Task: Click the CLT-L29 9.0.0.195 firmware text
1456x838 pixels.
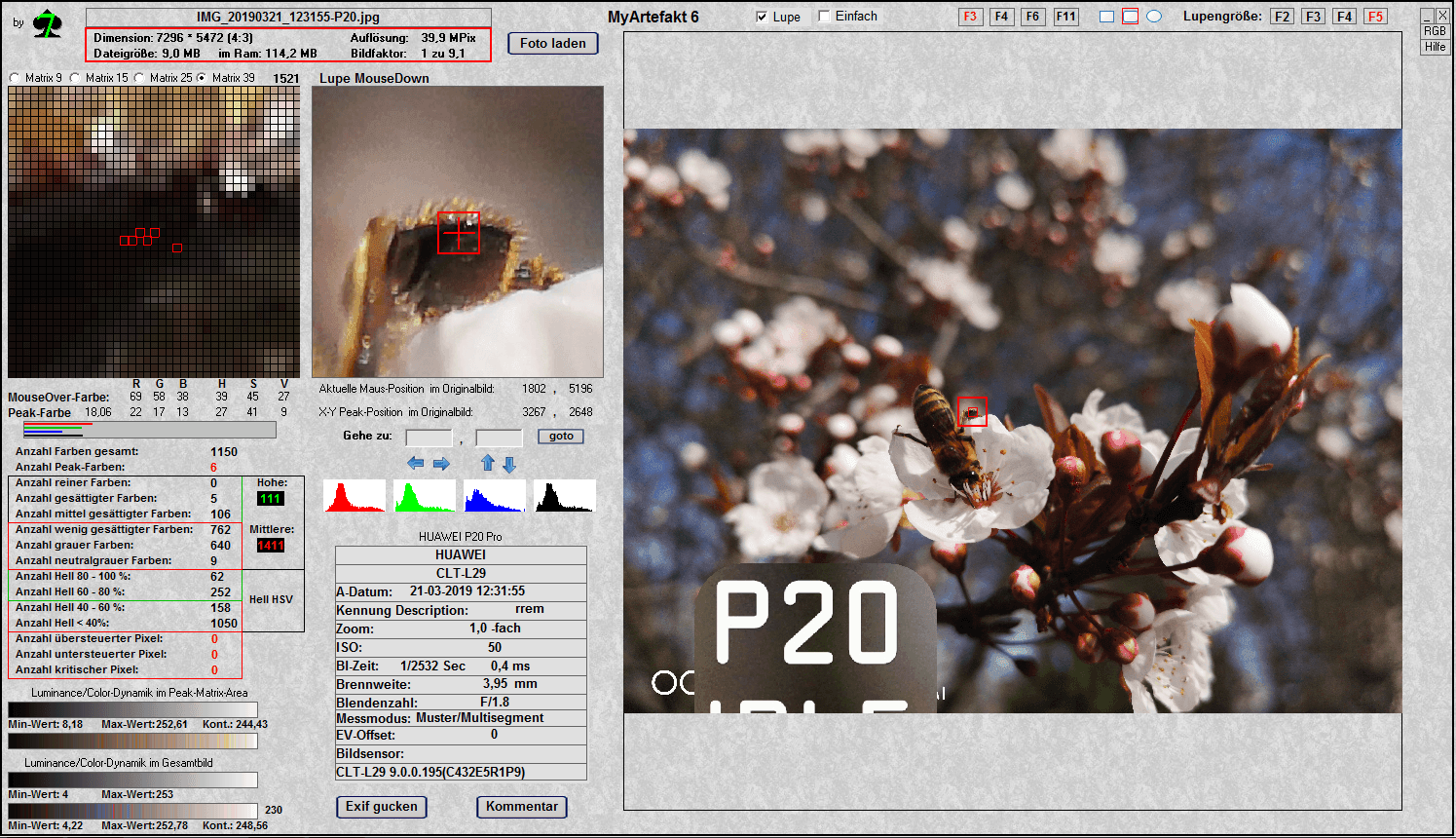Action: click(x=430, y=773)
